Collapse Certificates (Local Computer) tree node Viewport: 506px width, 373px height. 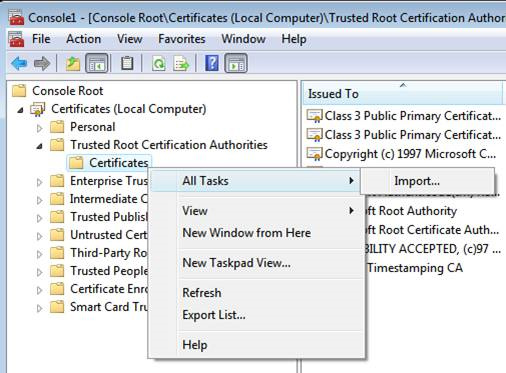click(21, 110)
